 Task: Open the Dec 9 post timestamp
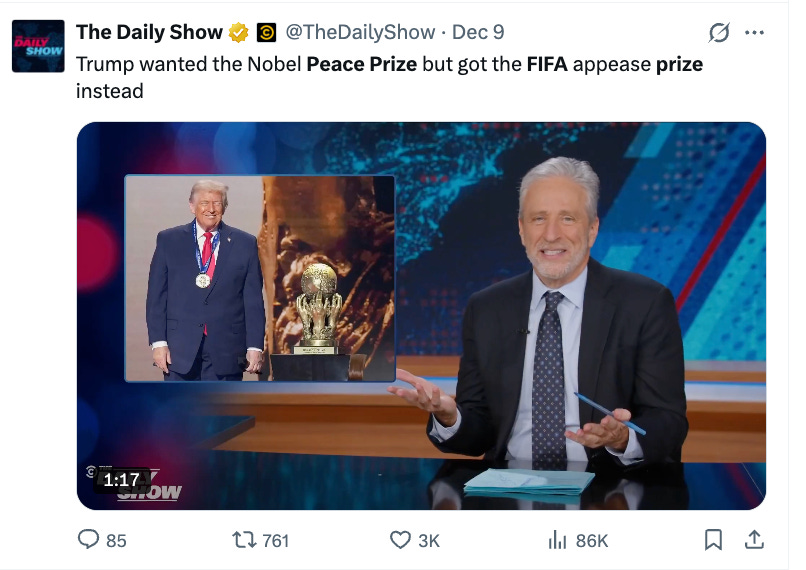pyautogui.click(x=478, y=32)
